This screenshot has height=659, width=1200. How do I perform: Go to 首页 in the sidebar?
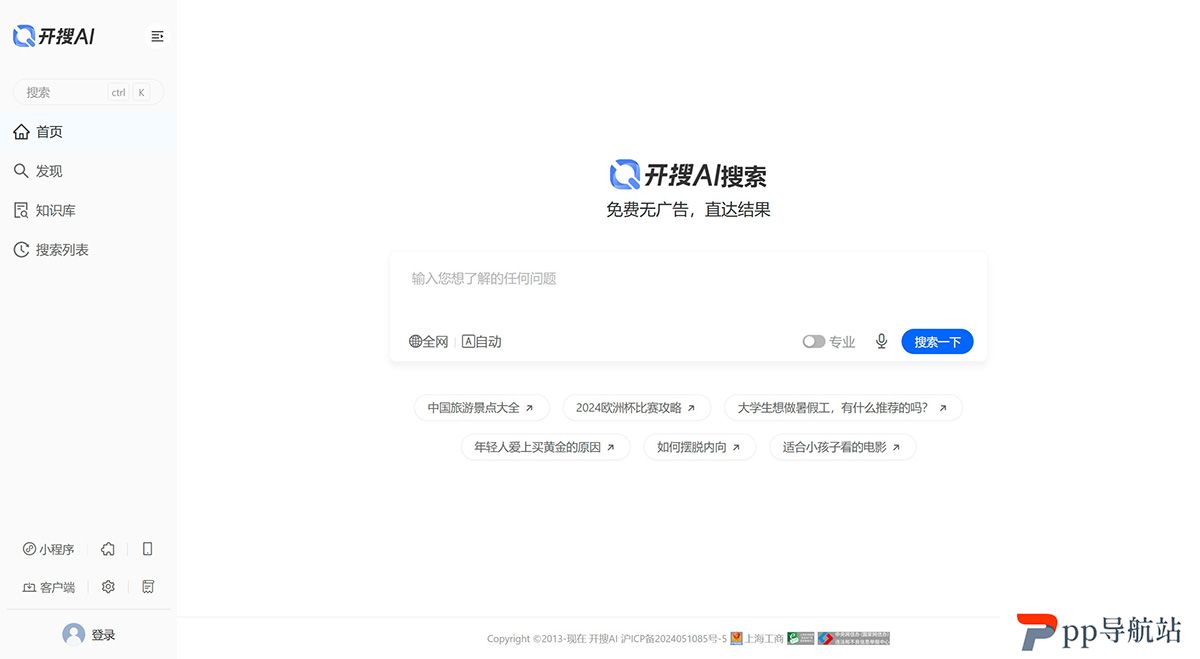point(88,132)
